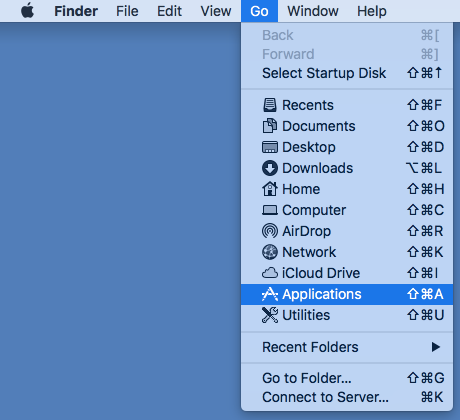Click the Downloads arrow icon
This screenshot has height=420, width=460.
pyautogui.click(x=270, y=168)
